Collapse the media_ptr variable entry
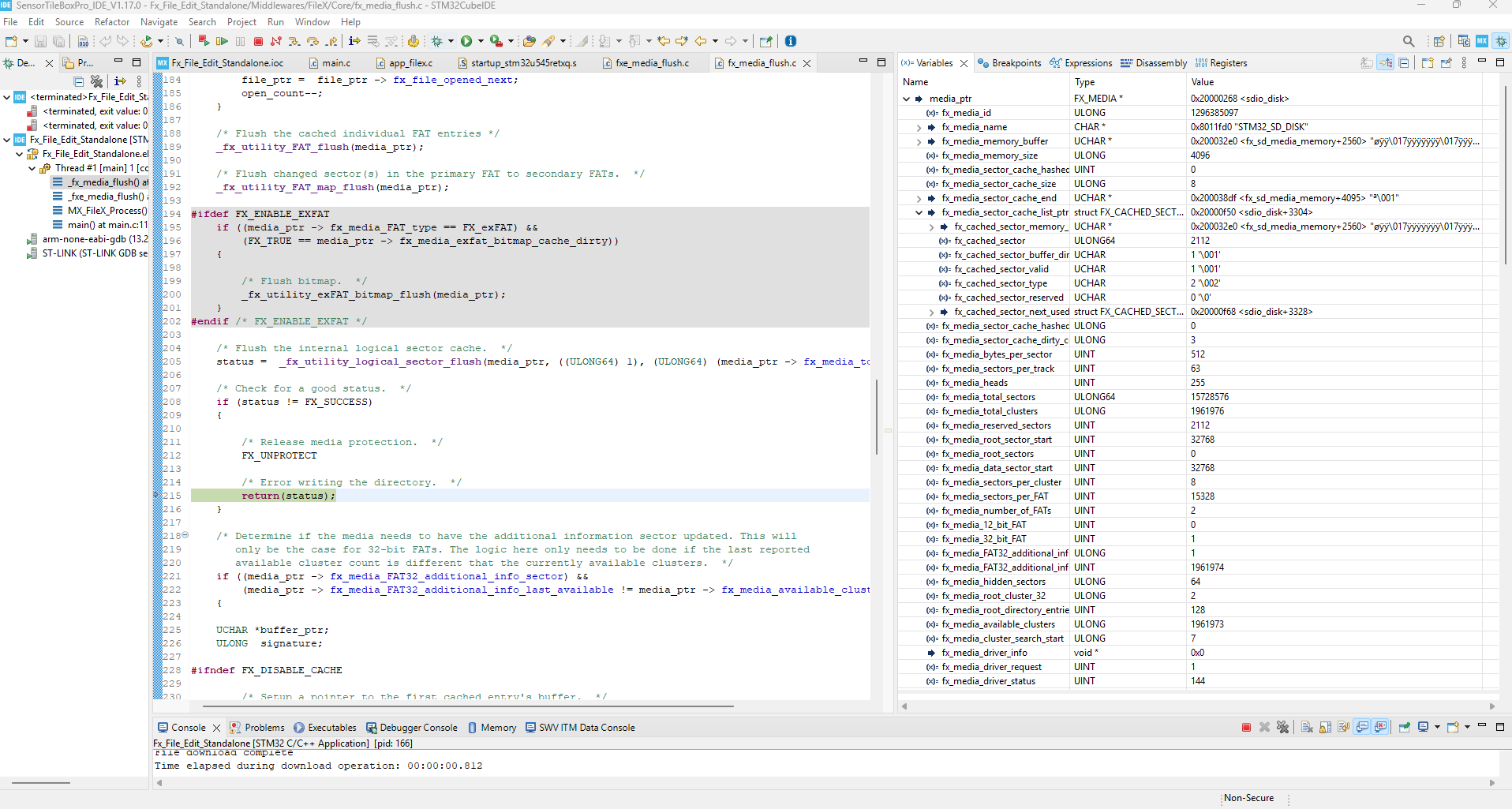 pos(905,98)
